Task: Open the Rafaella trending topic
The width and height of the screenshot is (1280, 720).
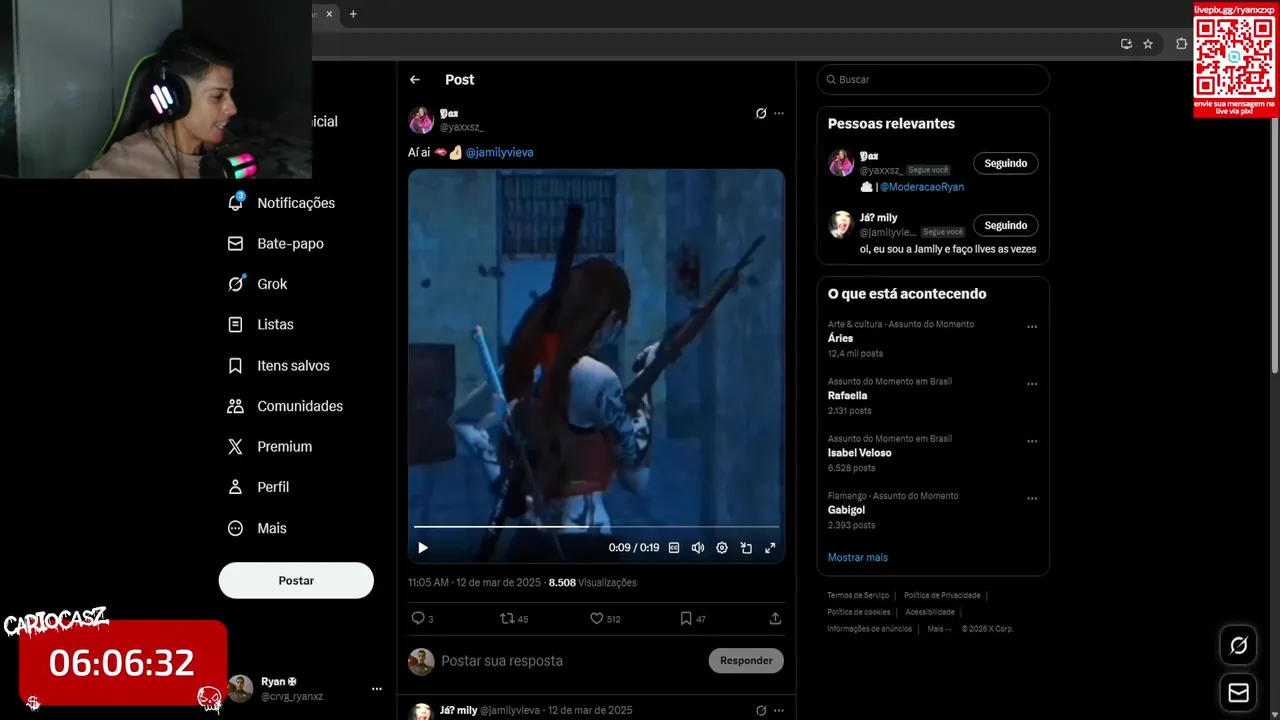Action: [x=848, y=396]
